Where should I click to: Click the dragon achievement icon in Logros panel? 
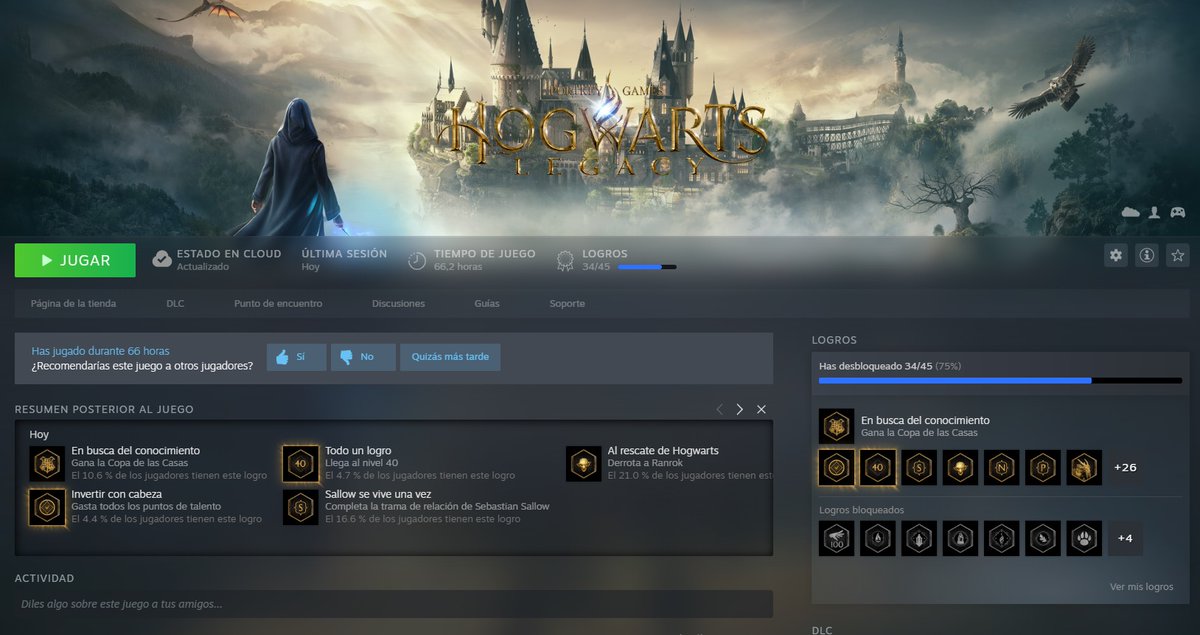[1084, 468]
